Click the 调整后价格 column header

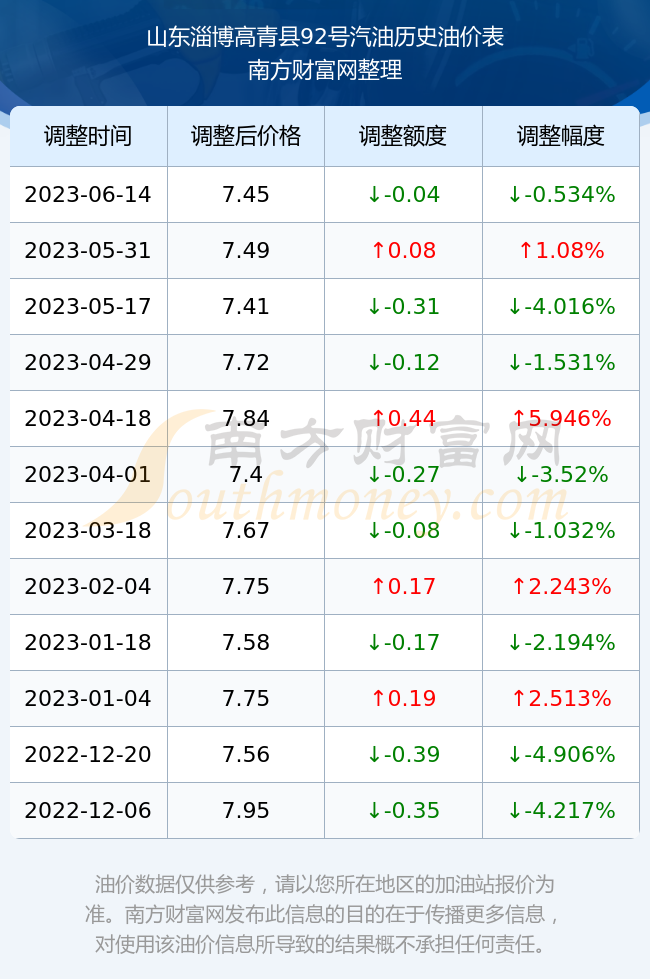tap(246, 136)
